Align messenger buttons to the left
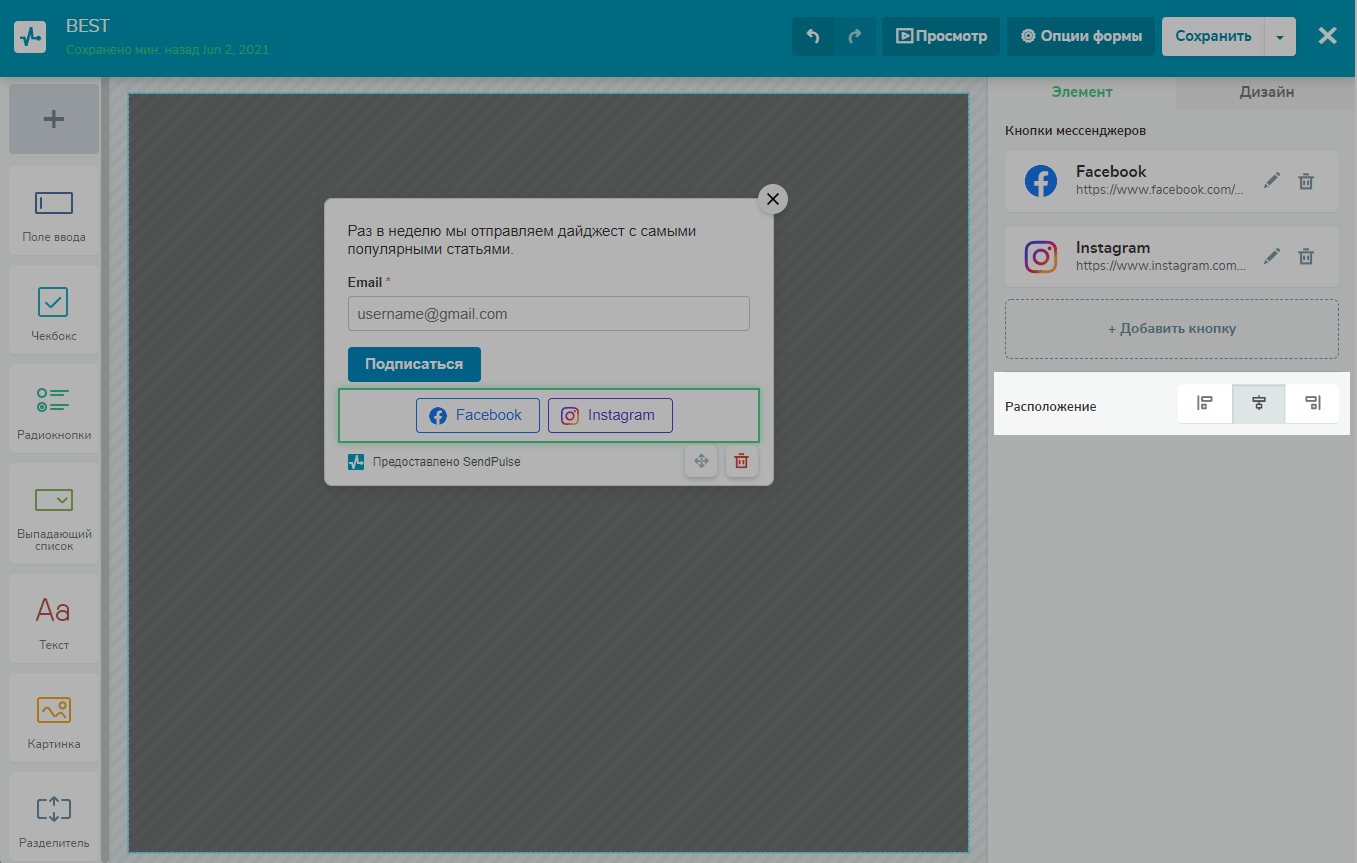The width and height of the screenshot is (1357, 863). 1205,404
